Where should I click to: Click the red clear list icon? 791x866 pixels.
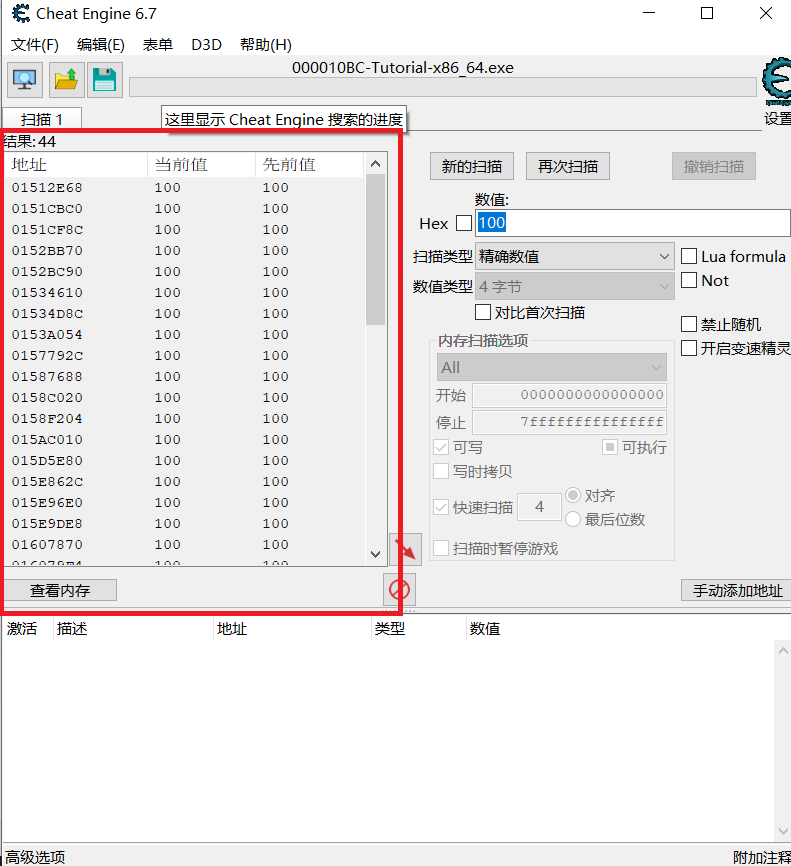tap(399, 589)
